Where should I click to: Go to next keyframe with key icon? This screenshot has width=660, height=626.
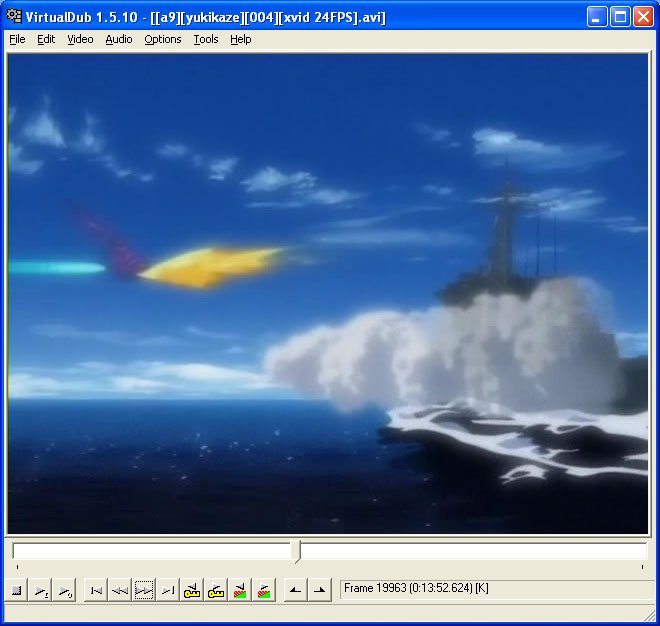(216, 591)
